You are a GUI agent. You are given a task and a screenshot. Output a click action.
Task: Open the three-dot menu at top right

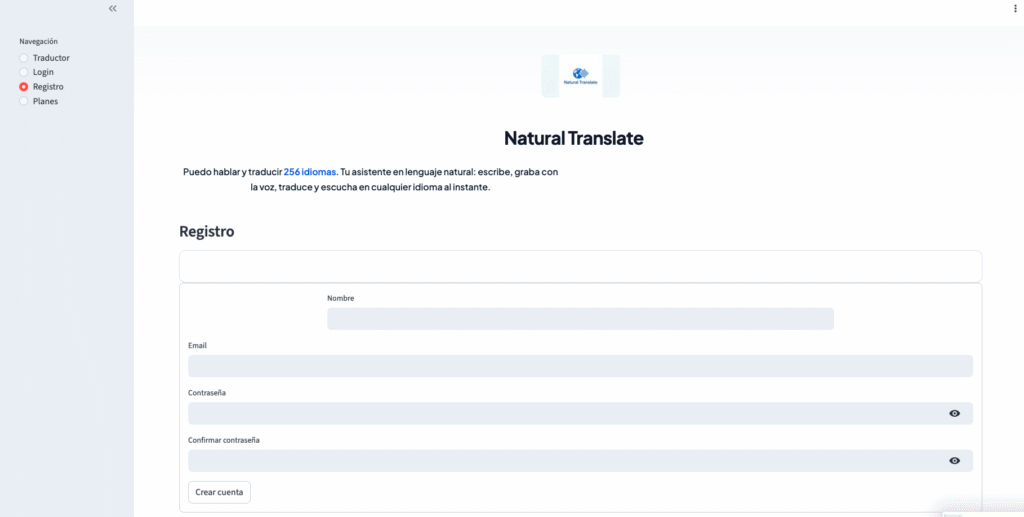coord(1016,8)
